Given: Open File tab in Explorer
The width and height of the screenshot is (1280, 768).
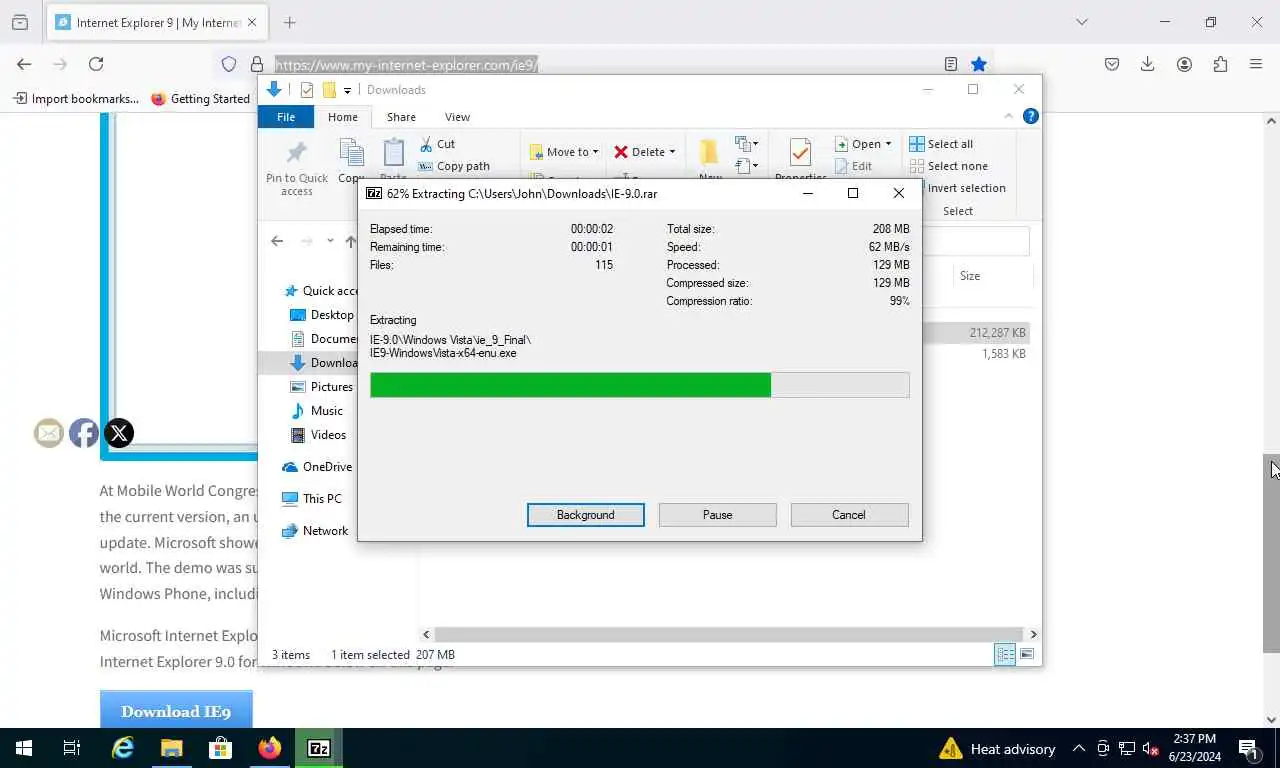Looking at the screenshot, I should (286, 117).
